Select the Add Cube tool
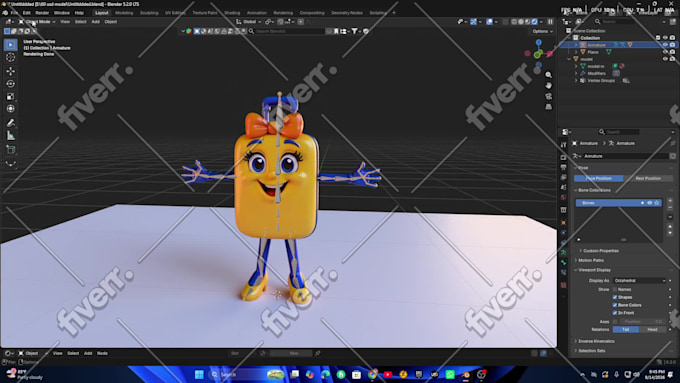The height and width of the screenshot is (383, 680). click(x=11, y=150)
